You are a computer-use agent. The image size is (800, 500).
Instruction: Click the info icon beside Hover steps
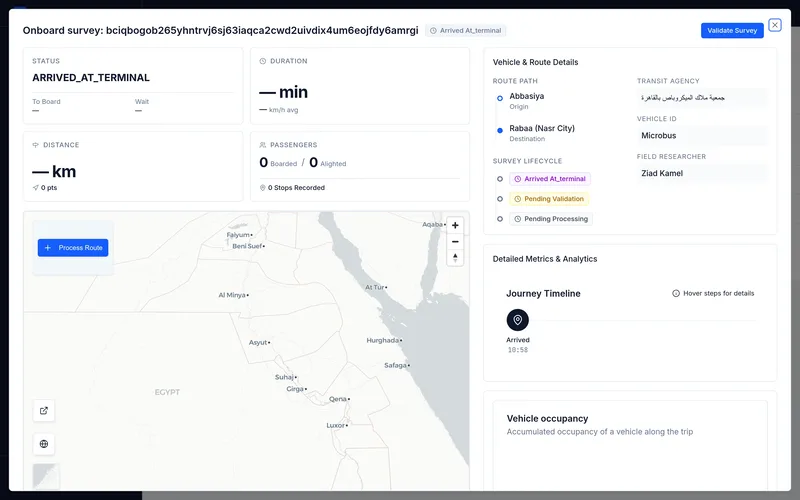676,293
